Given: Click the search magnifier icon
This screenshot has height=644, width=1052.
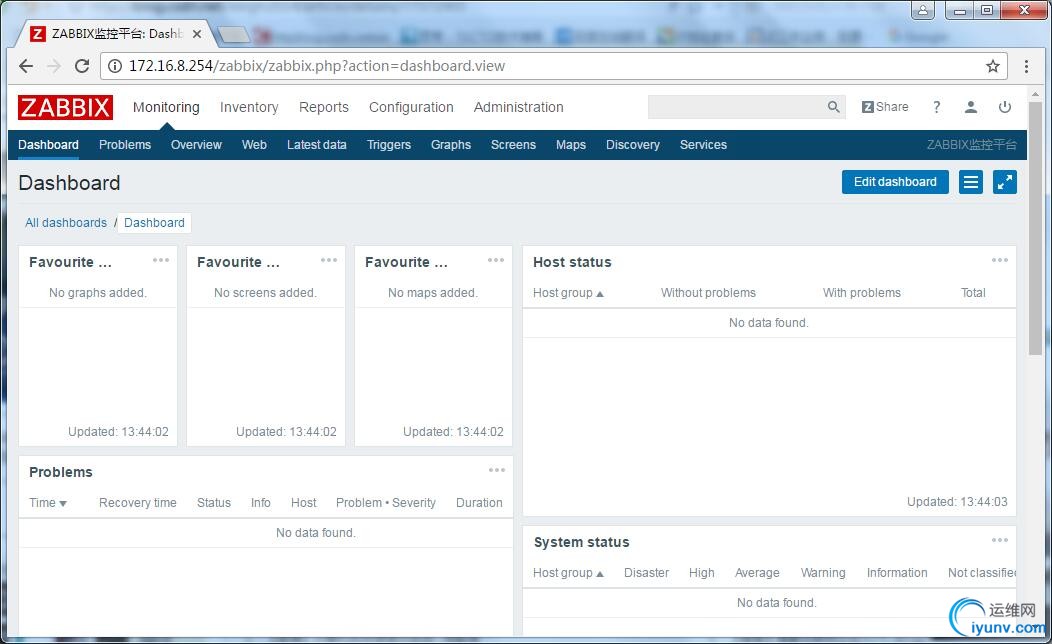Looking at the screenshot, I should pyautogui.click(x=833, y=107).
